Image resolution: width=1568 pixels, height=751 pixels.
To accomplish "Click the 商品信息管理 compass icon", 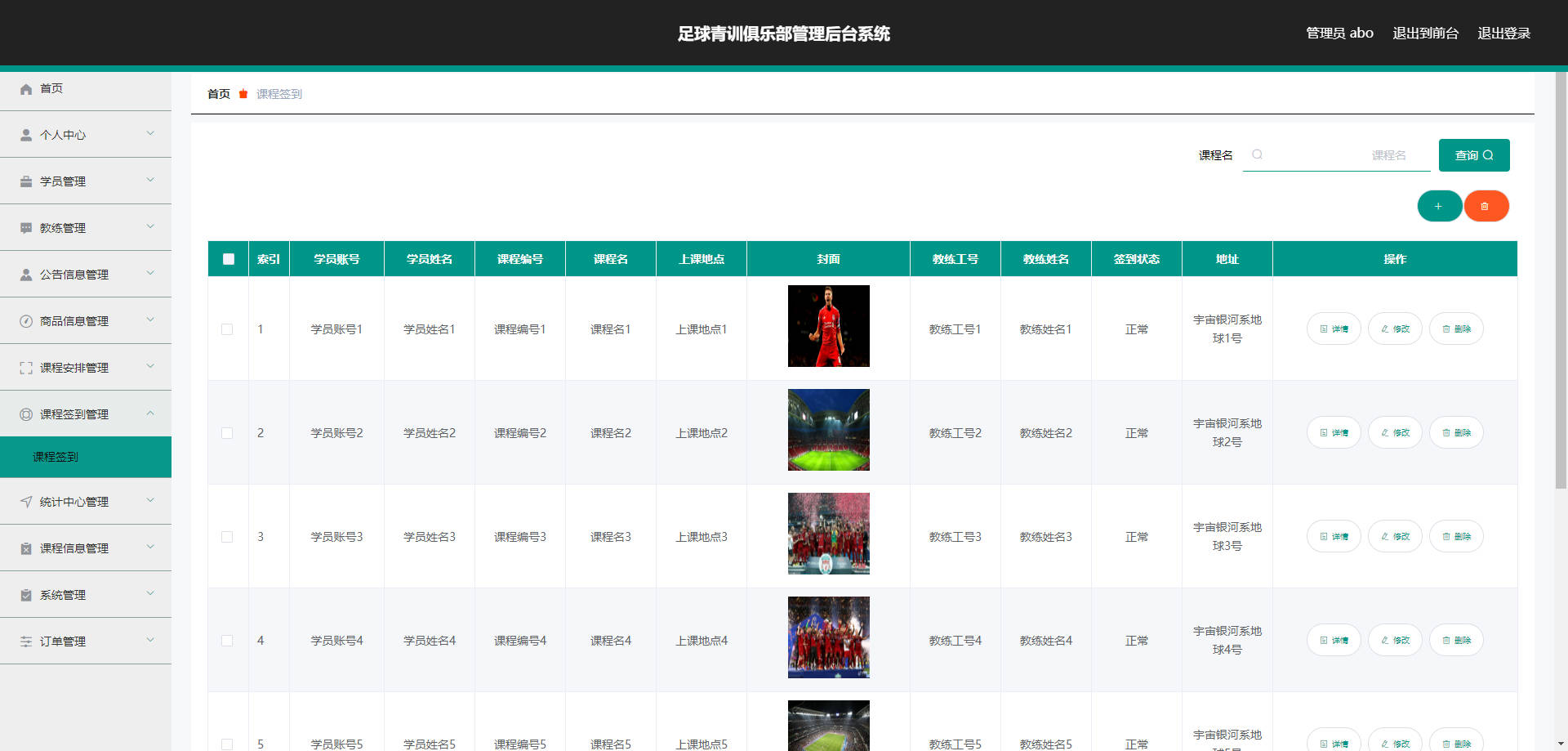I will point(26,321).
